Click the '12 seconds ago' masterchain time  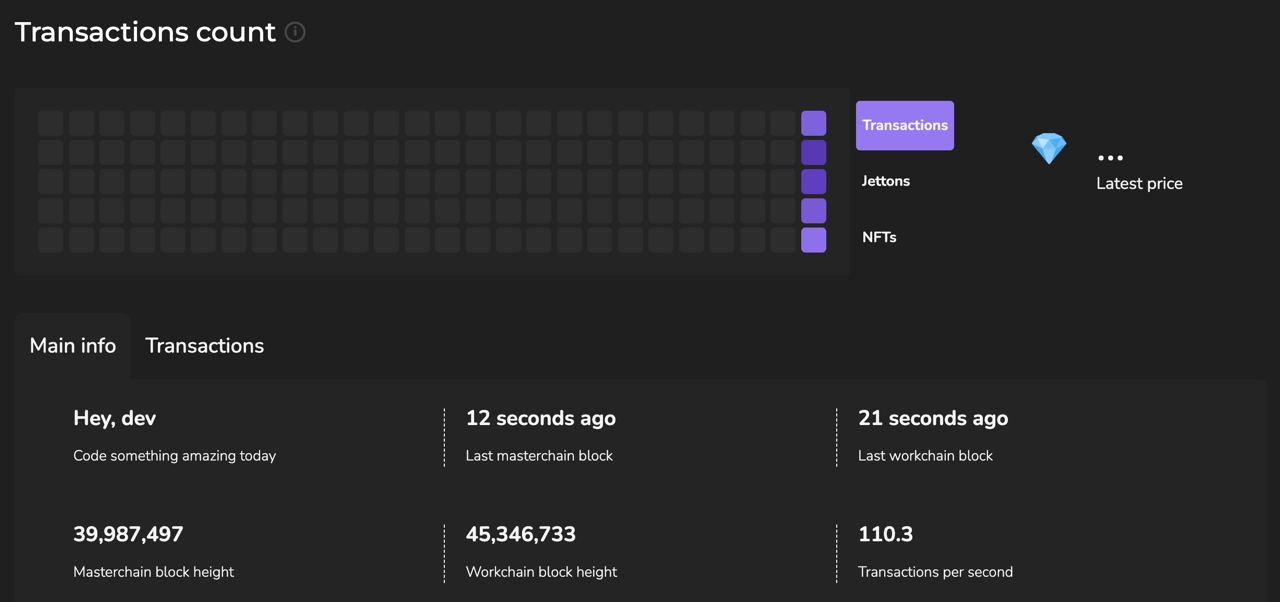point(541,418)
